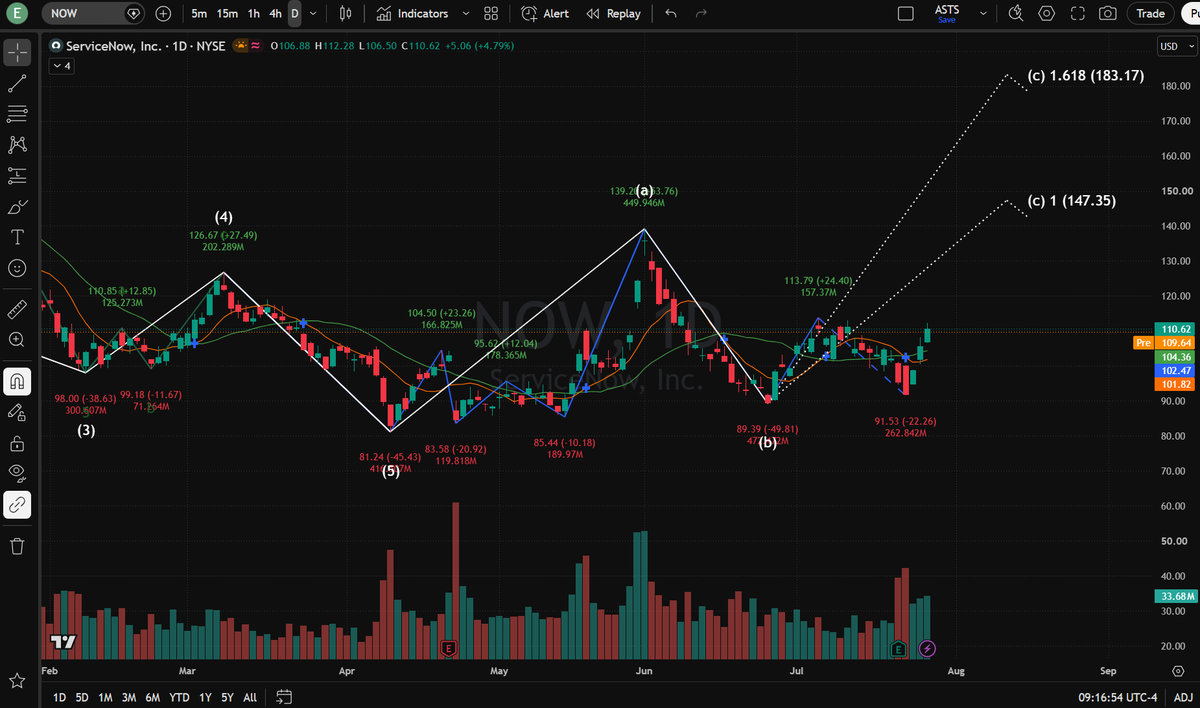Open favorites star toolbar icon
Viewport: 1200px width, 708px height.
[x=17, y=680]
